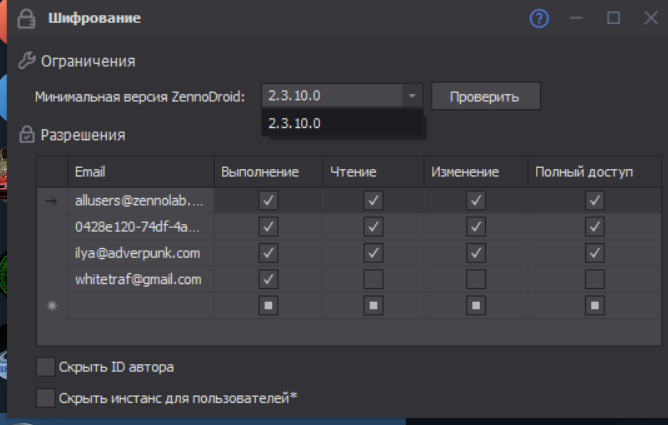Click the Проверить button
Viewport: 668px width, 425px height.
(485, 96)
